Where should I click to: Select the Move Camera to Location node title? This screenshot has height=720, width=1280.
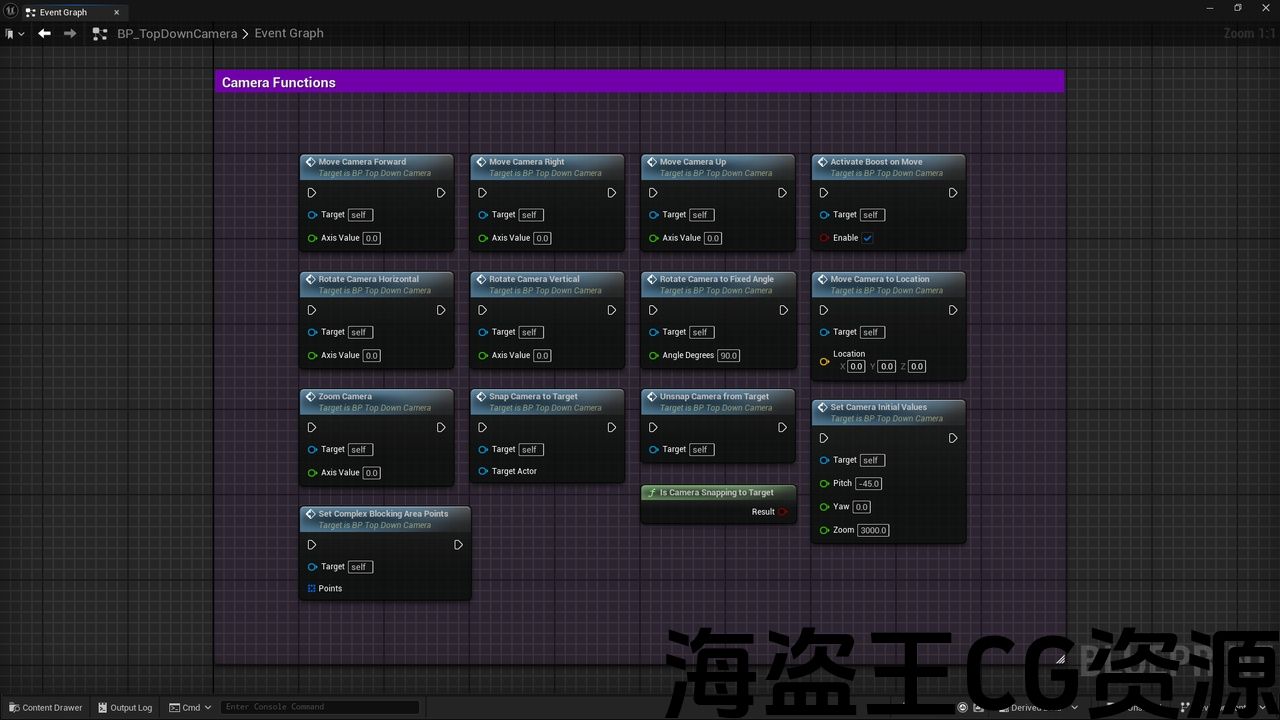(x=880, y=279)
